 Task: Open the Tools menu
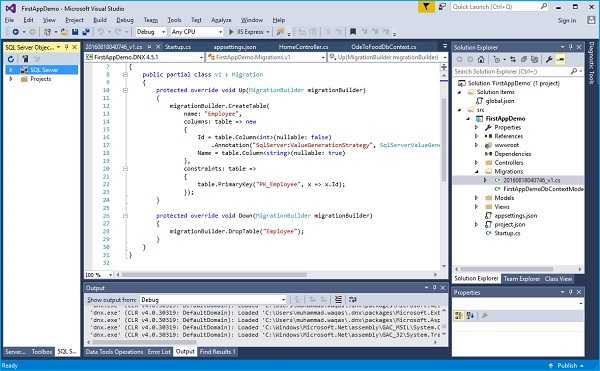pyautogui.click(x=174, y=20)
